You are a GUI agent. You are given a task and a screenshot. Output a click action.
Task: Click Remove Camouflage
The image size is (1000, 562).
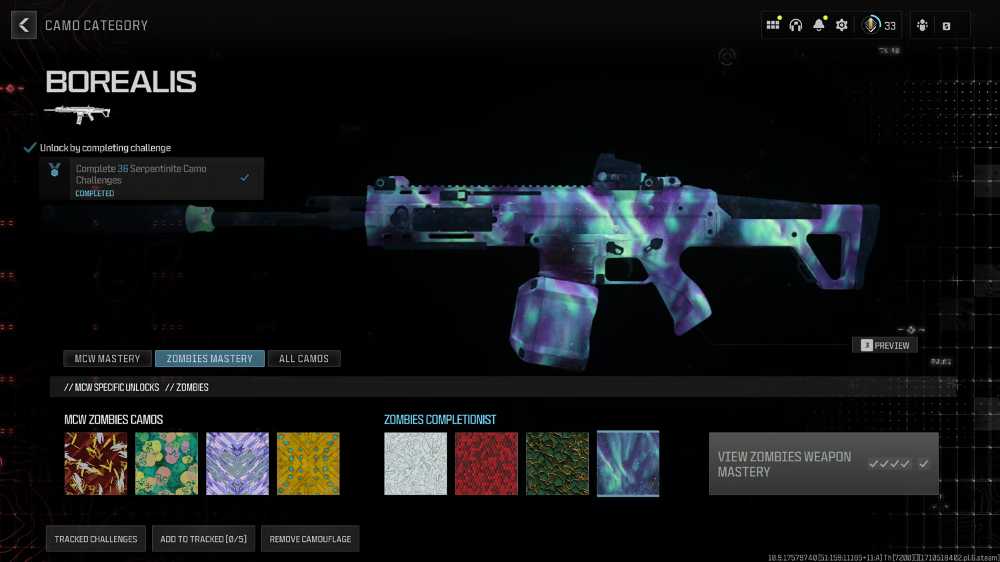[310, 539]
